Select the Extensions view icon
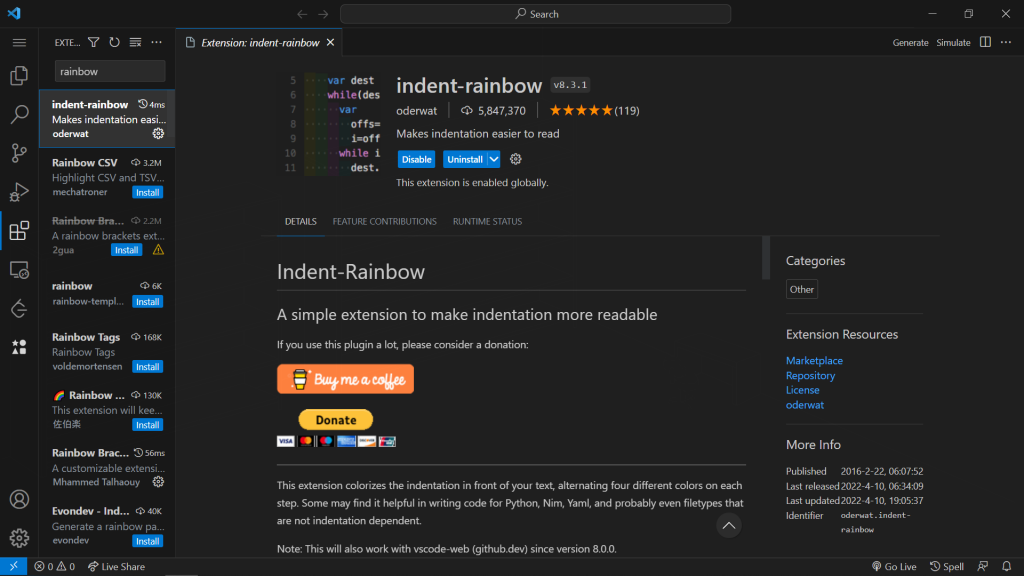Screen dimensions: 1024x576 pos(19,231)
